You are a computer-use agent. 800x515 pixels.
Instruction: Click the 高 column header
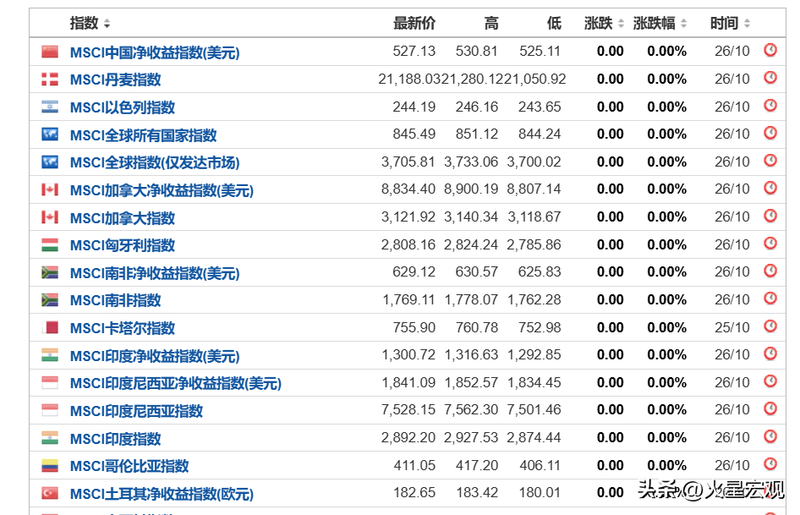click(491, 23)
